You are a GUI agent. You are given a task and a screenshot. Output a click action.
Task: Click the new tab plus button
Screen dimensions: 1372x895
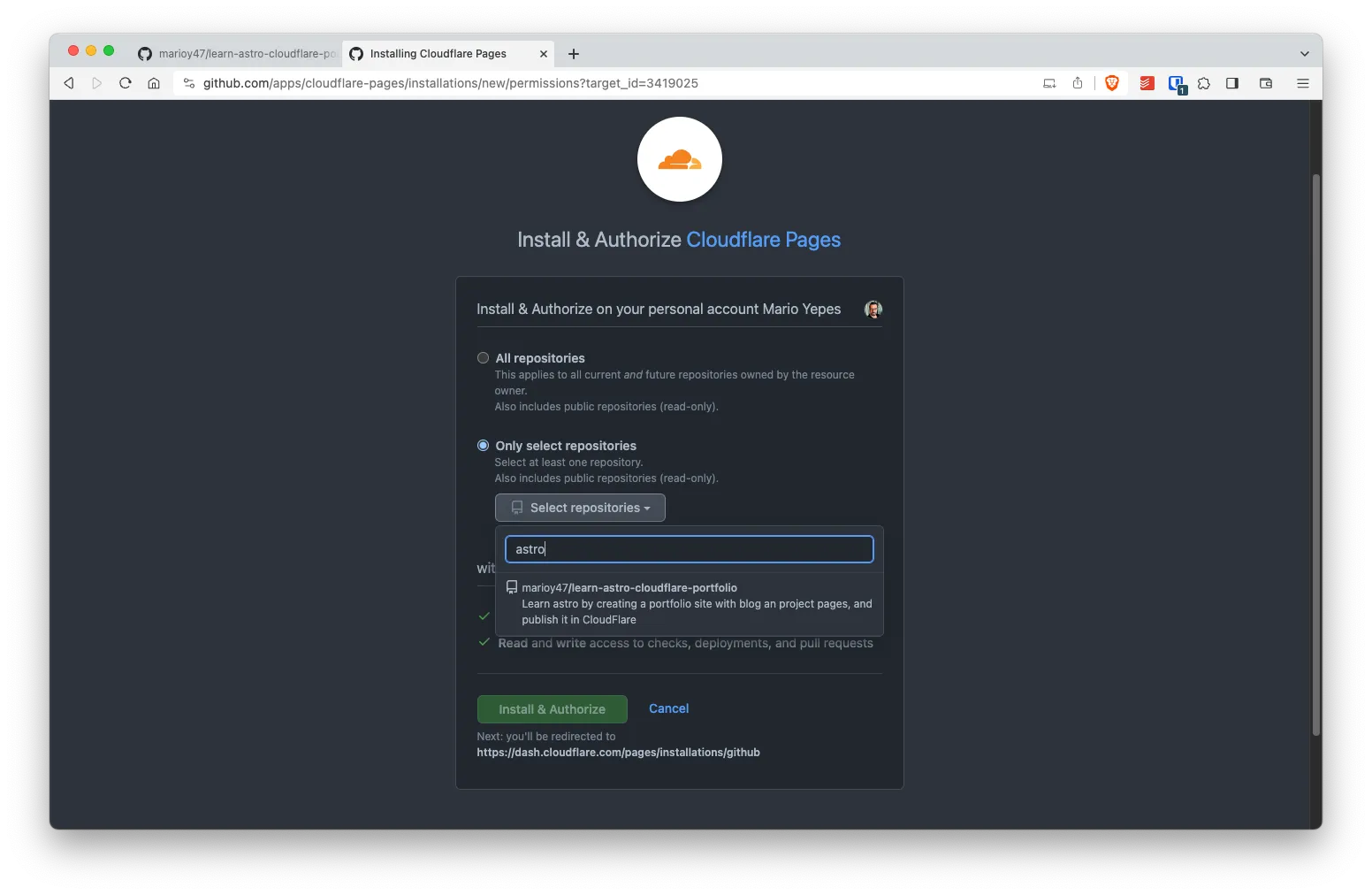point(574,54)
